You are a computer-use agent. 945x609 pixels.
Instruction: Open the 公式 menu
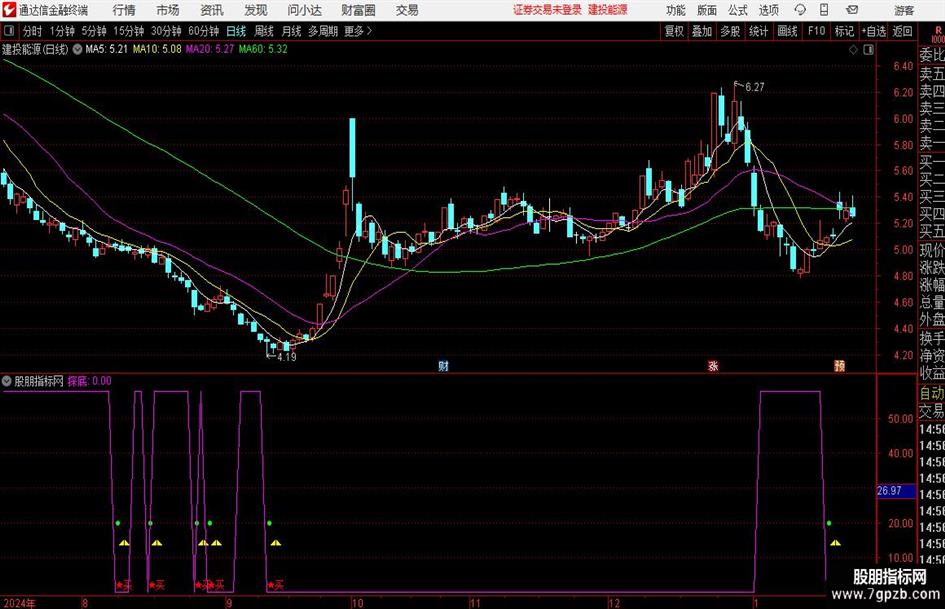pos(737,10)
